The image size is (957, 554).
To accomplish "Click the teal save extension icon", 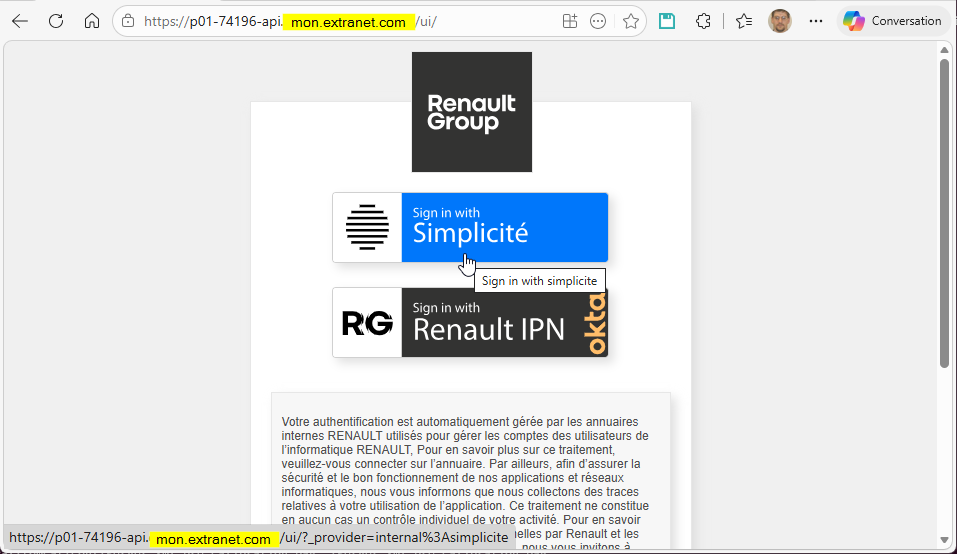I will [667, 21].
